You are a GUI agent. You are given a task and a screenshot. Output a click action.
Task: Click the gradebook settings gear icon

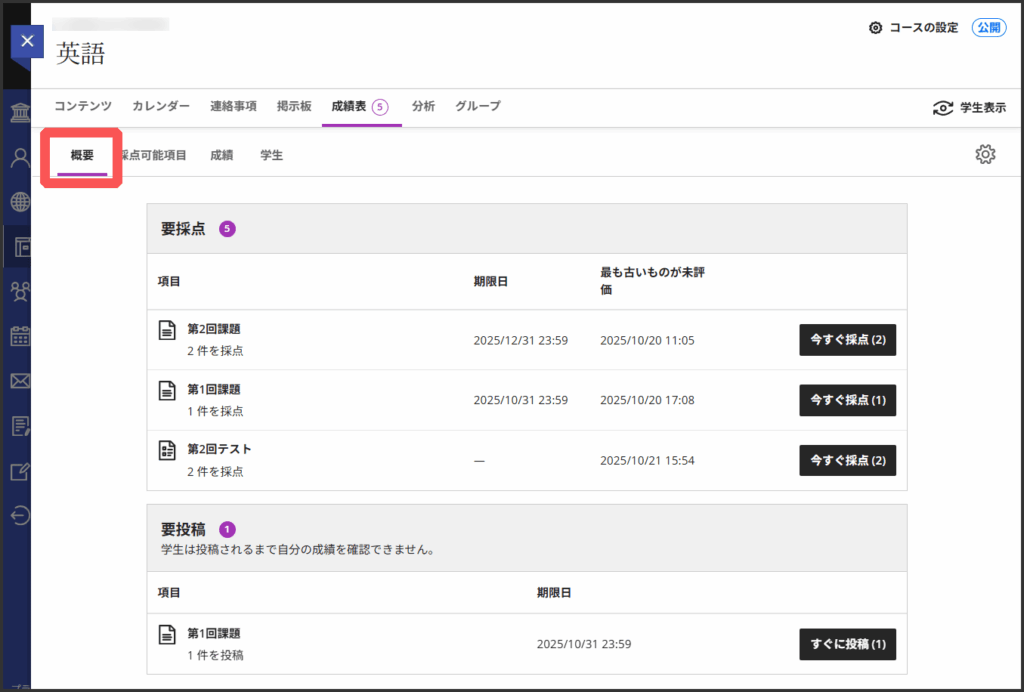(x=985, y=154)
